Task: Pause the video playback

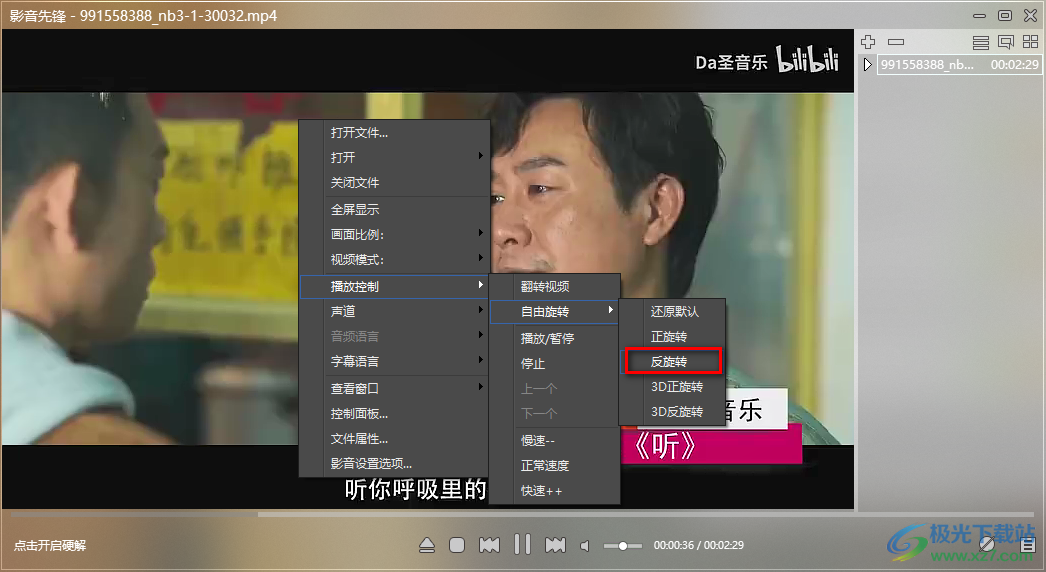Action: pos(522,544)
